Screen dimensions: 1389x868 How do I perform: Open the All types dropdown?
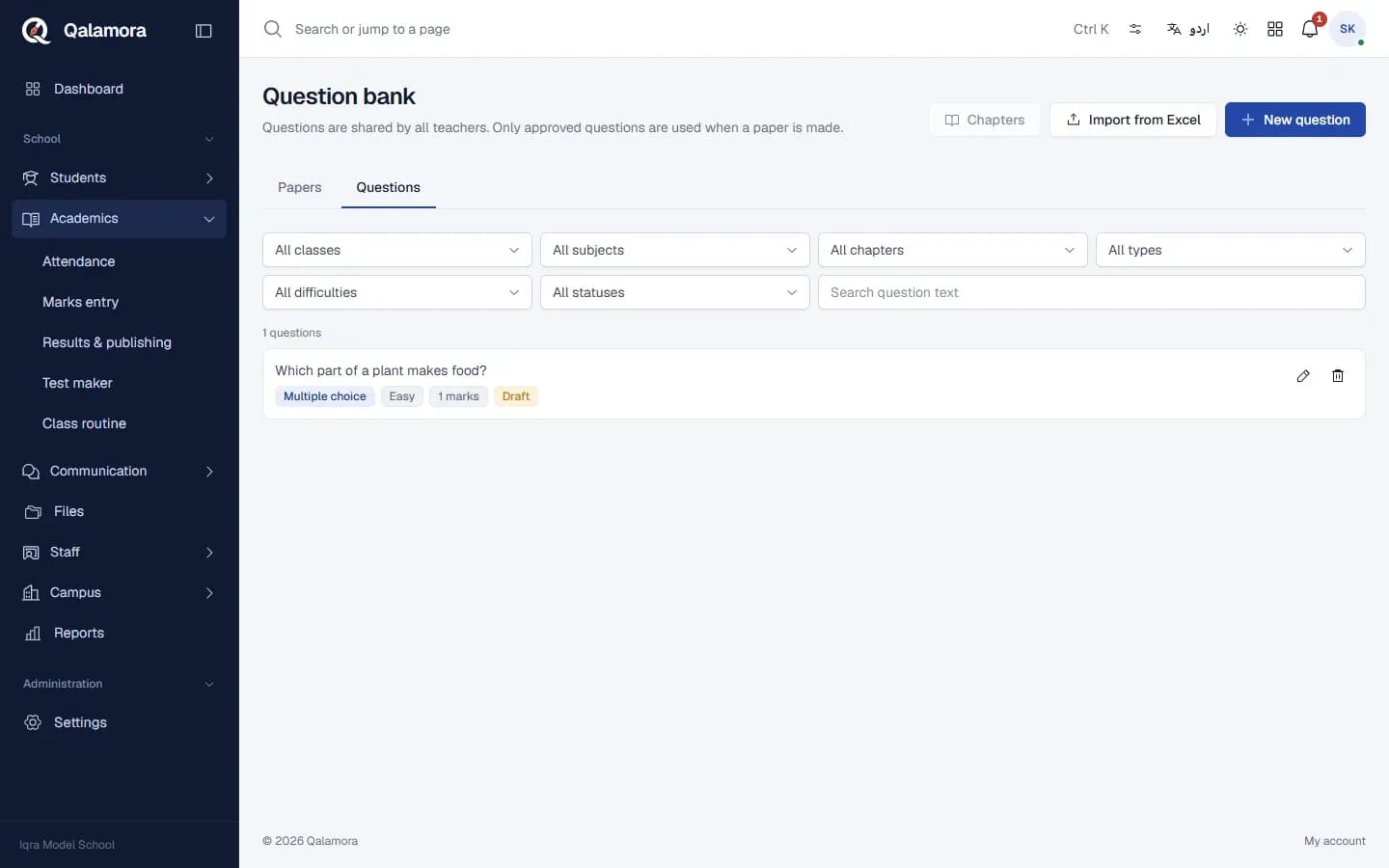(x=1231, y=250)
